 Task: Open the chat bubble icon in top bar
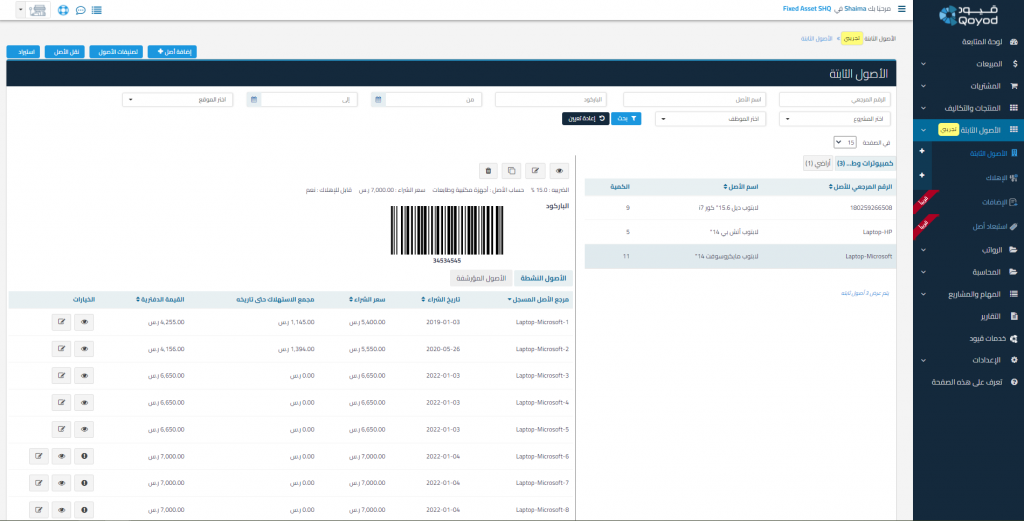tap(80, 10)
